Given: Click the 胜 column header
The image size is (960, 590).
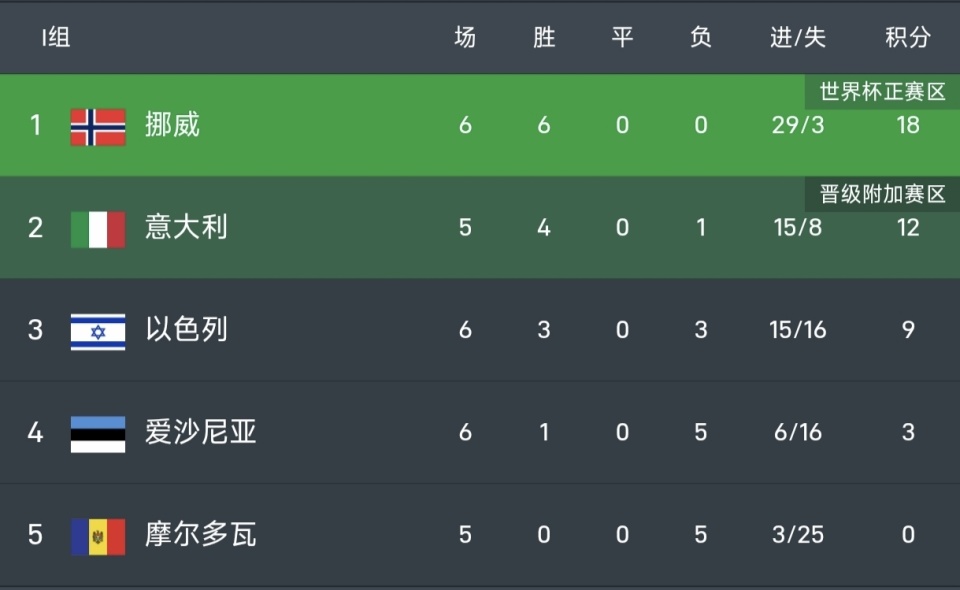Looking at the screenshot, I should pyautogui.click(x=544, y=38).
